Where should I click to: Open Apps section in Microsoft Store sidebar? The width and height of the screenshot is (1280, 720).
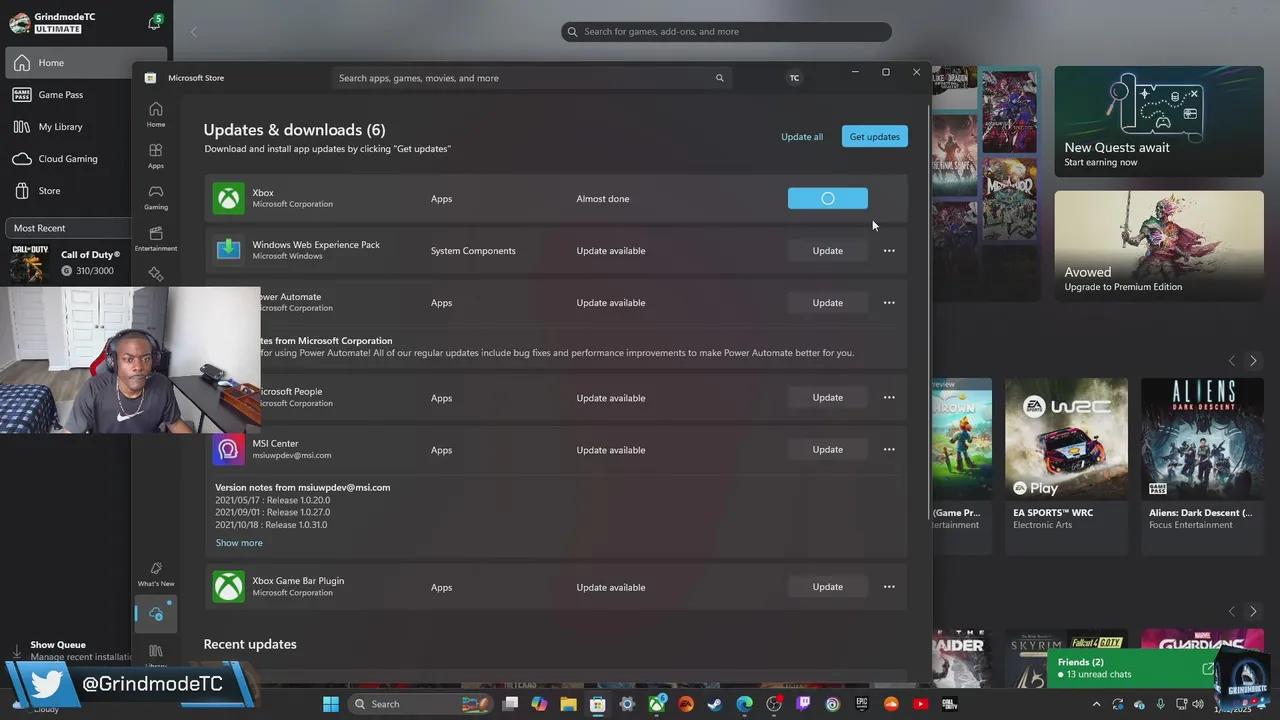(x=156, y=156)
